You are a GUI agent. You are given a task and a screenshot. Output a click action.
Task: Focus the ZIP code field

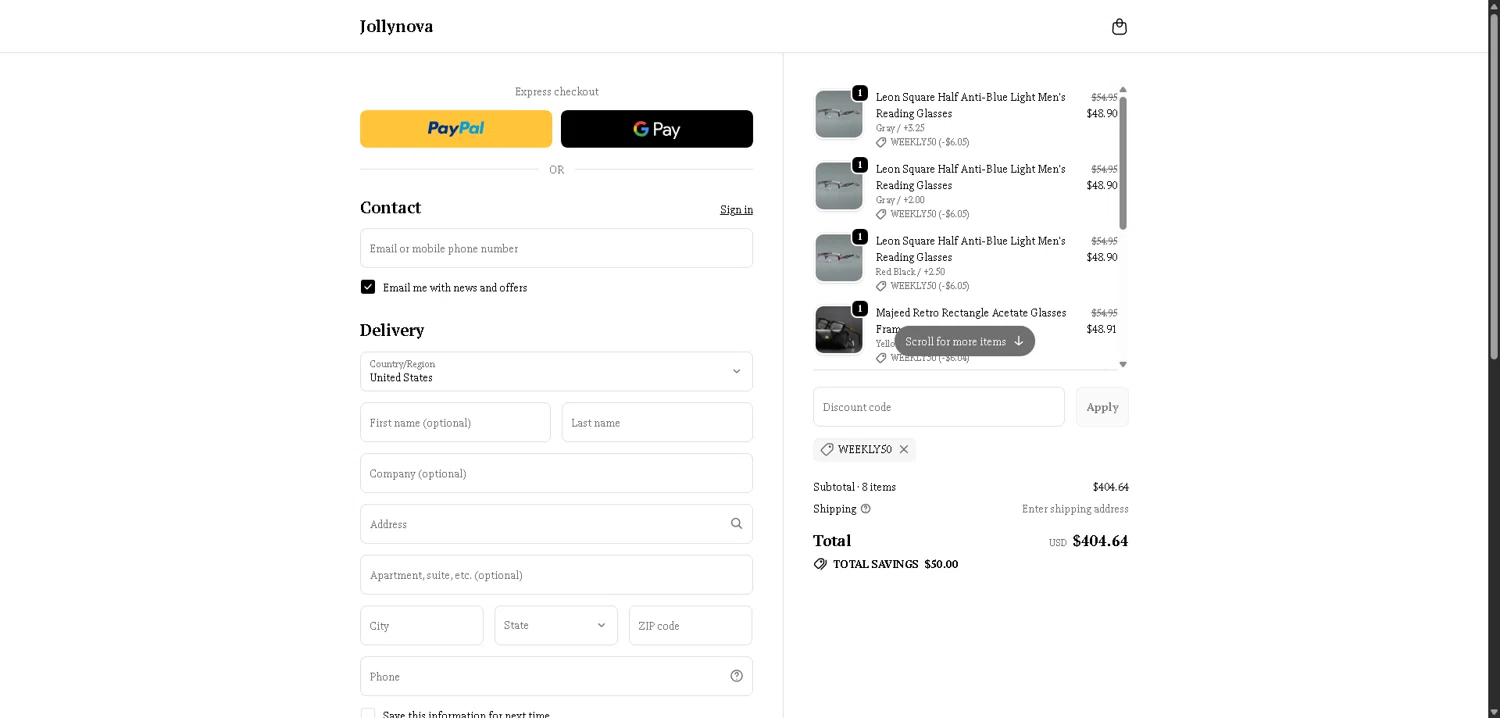(690, 625)
